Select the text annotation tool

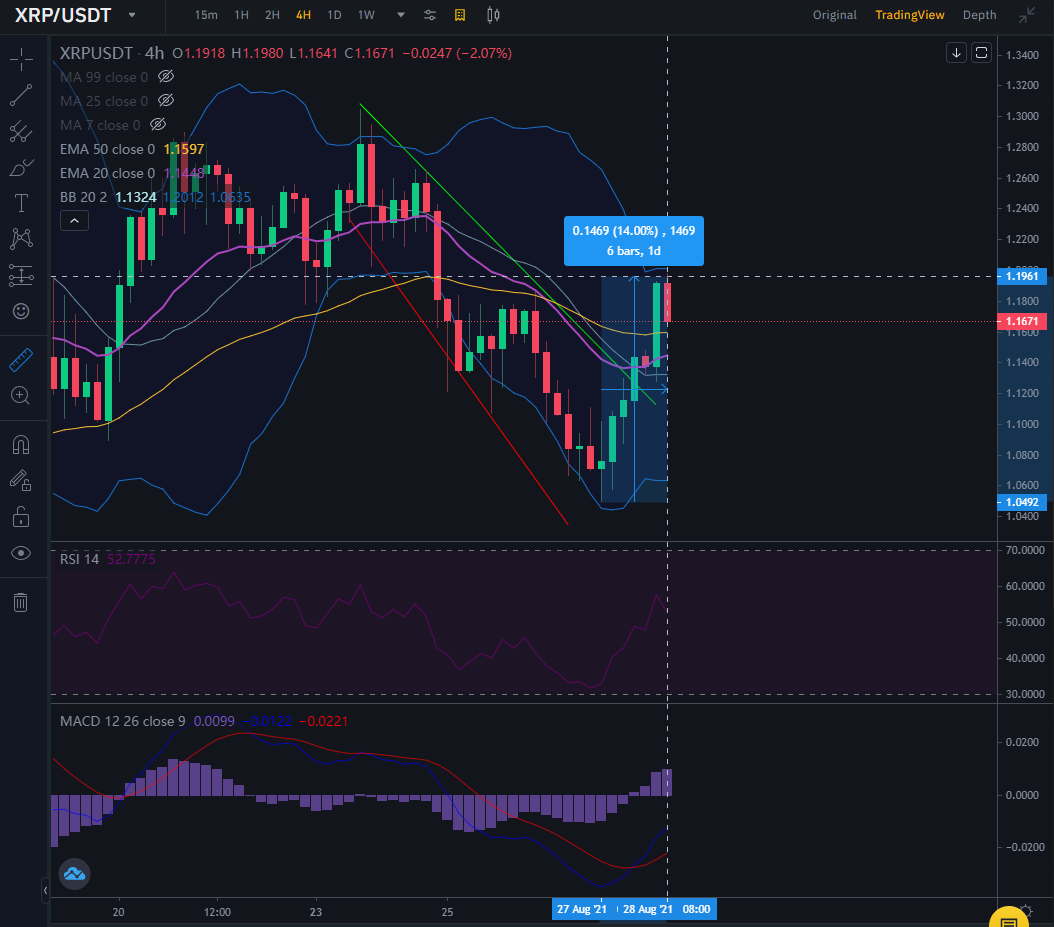[x=21, y=203]
